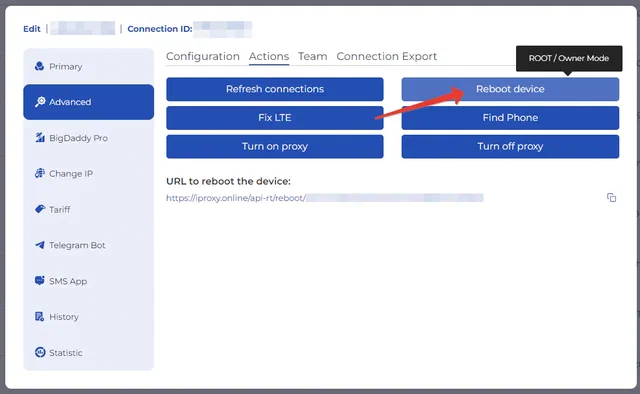The width and height of the screenshot is (640, 394).
Task: Click 'URL to reboot the device:' heading
Action: (x=228, y=181)
